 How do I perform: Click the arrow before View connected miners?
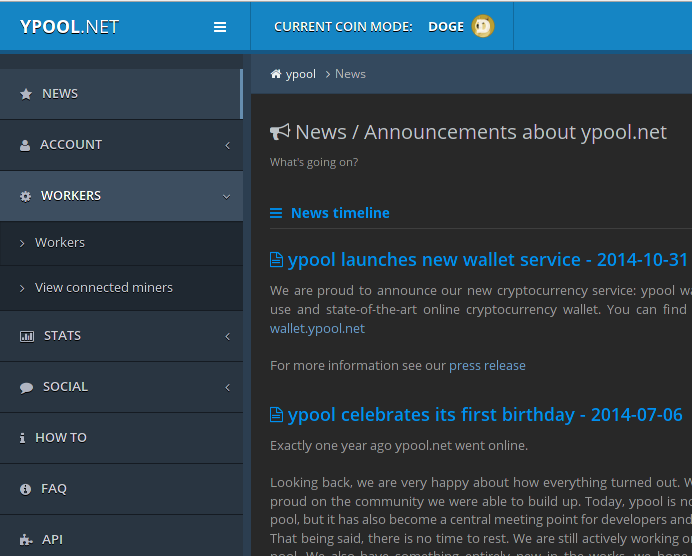click(x=22, y=289)
